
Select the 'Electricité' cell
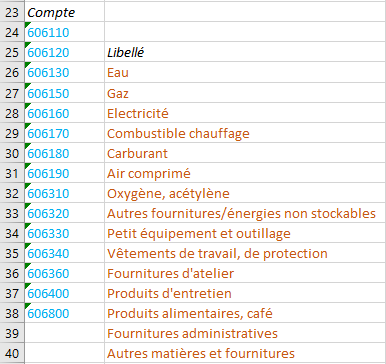[245, 113]
